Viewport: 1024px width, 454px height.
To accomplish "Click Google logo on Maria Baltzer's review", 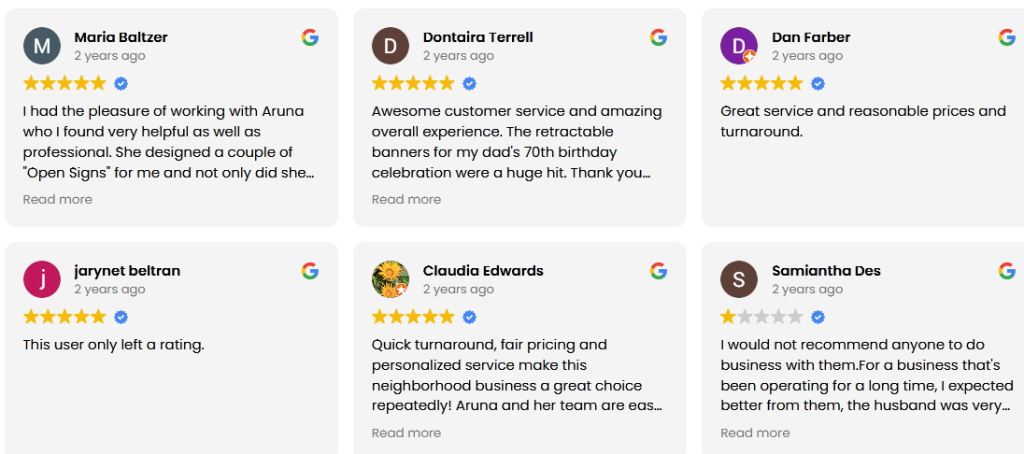I will tap(310, 38).
